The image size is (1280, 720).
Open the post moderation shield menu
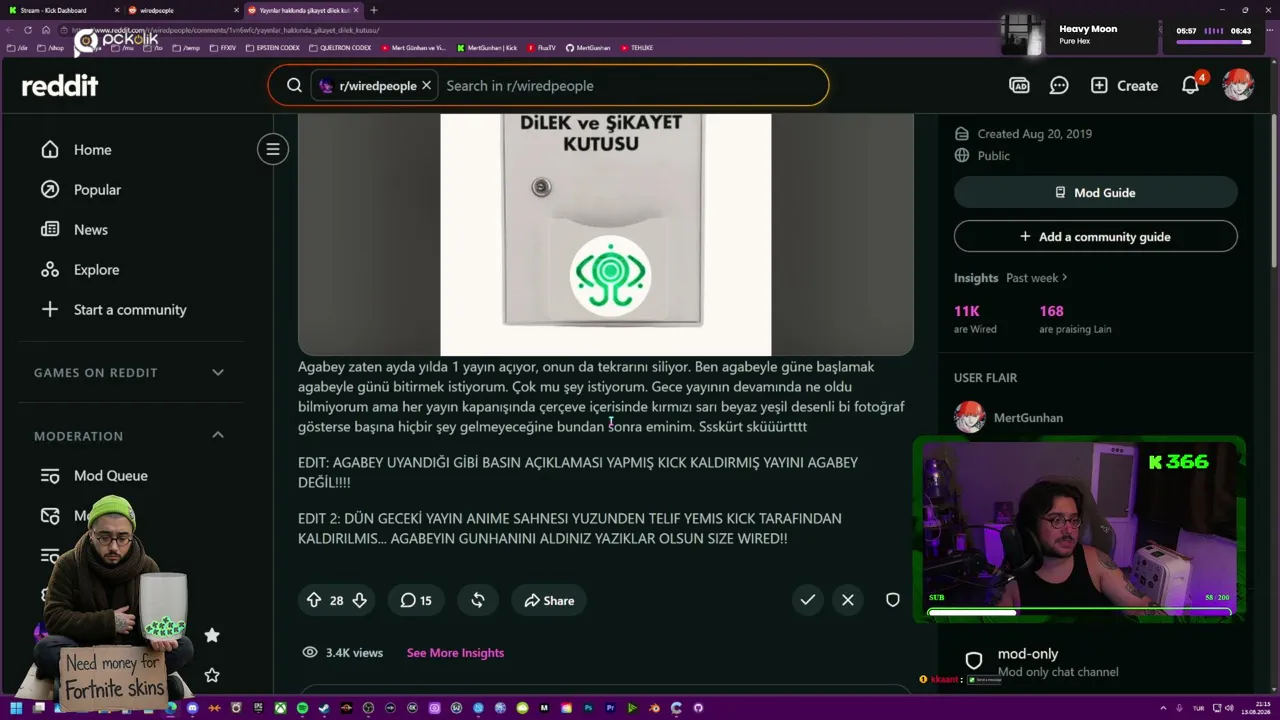pos(893,600)
